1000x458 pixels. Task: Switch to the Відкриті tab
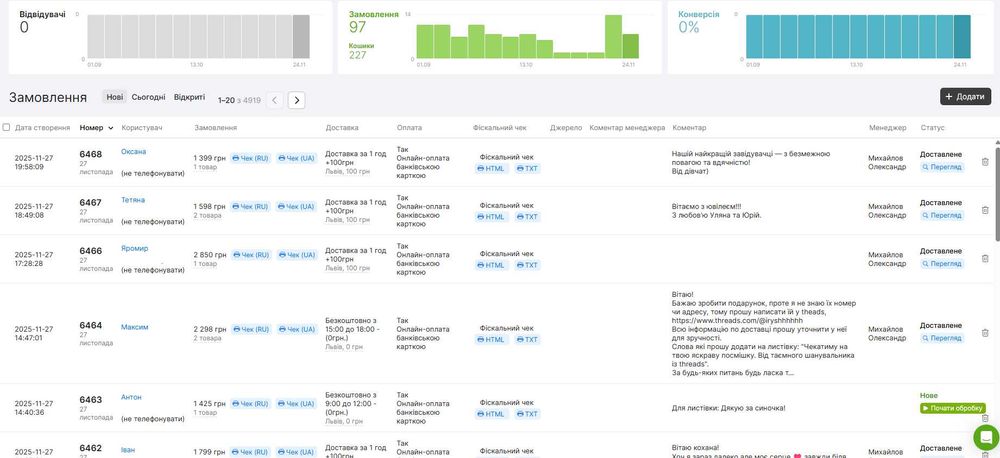[189, 97]
